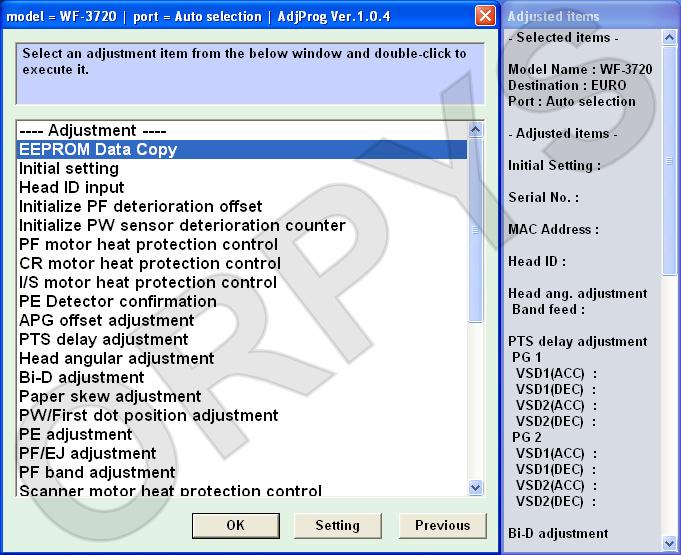Viewport: 681px width, 555px height.
Task: Click the instruction text box
Action: (x=250, y=74)
